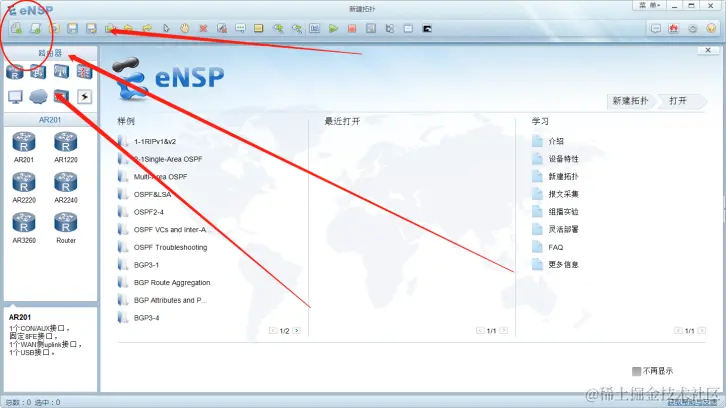Click the Redo arrow toolbar icon

(147, 29)
